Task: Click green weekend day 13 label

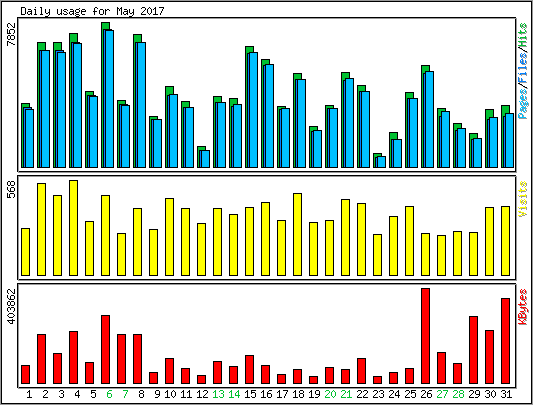Action: coord(218,394)
